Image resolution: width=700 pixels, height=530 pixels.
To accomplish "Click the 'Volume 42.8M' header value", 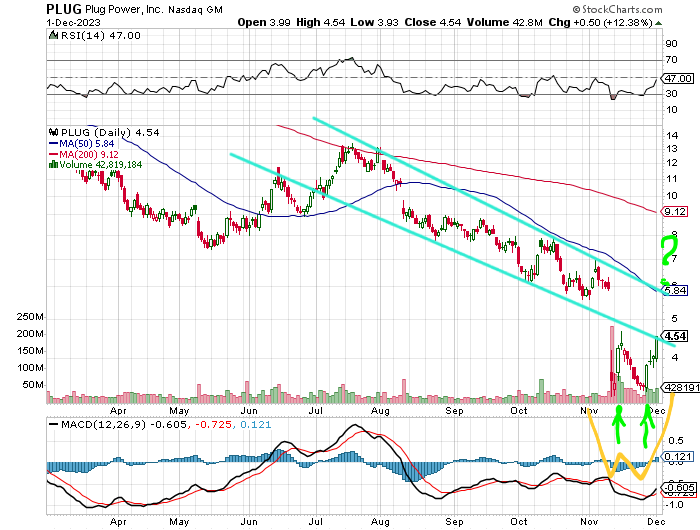I will pos(504,22).
